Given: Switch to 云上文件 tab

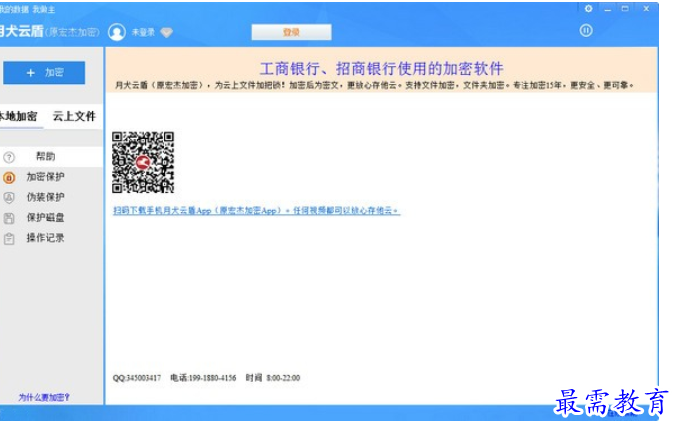Looking at the screenshot, I should [x=74, y=116].
